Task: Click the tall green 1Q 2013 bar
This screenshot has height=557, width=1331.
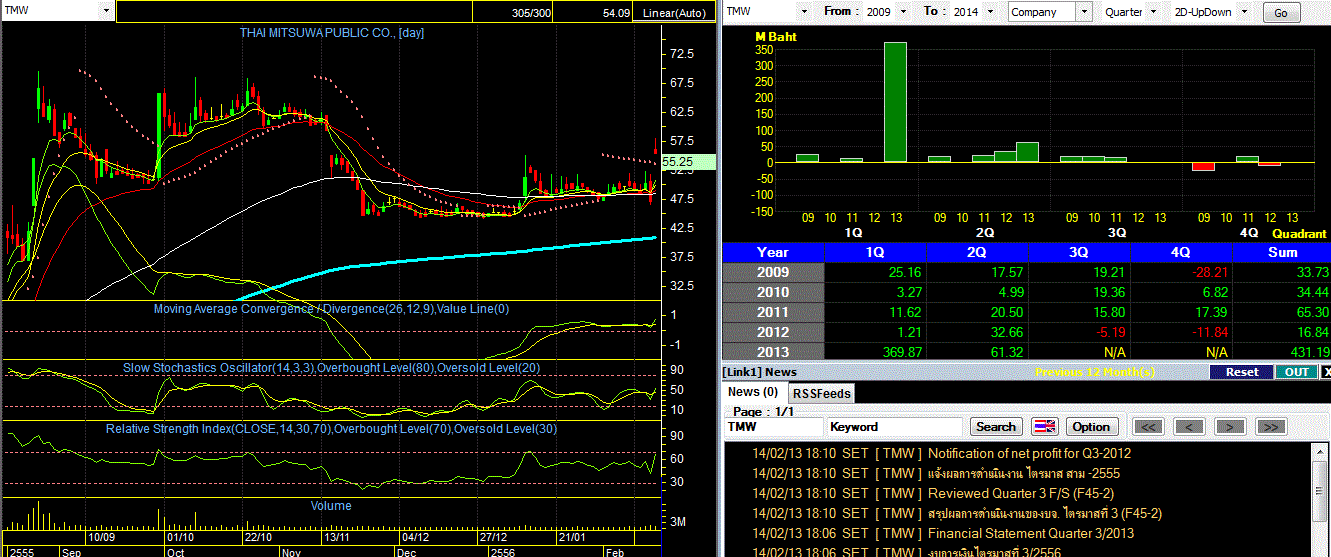Action: click(895, 102)
